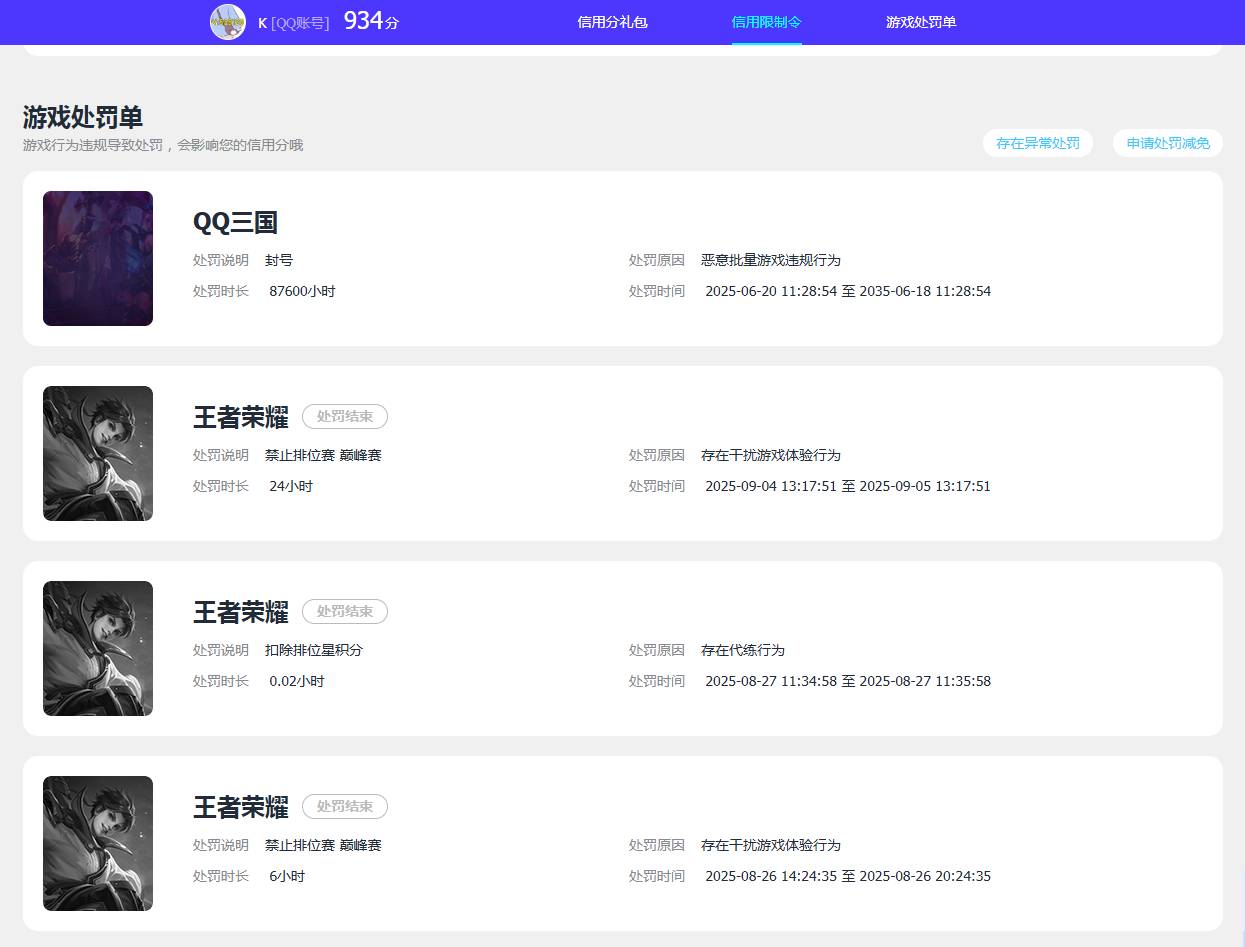This screenshot has height=947, width=1245.
Task: Switch to the 信用限制令 tab
Action: [x=766, y=22]
